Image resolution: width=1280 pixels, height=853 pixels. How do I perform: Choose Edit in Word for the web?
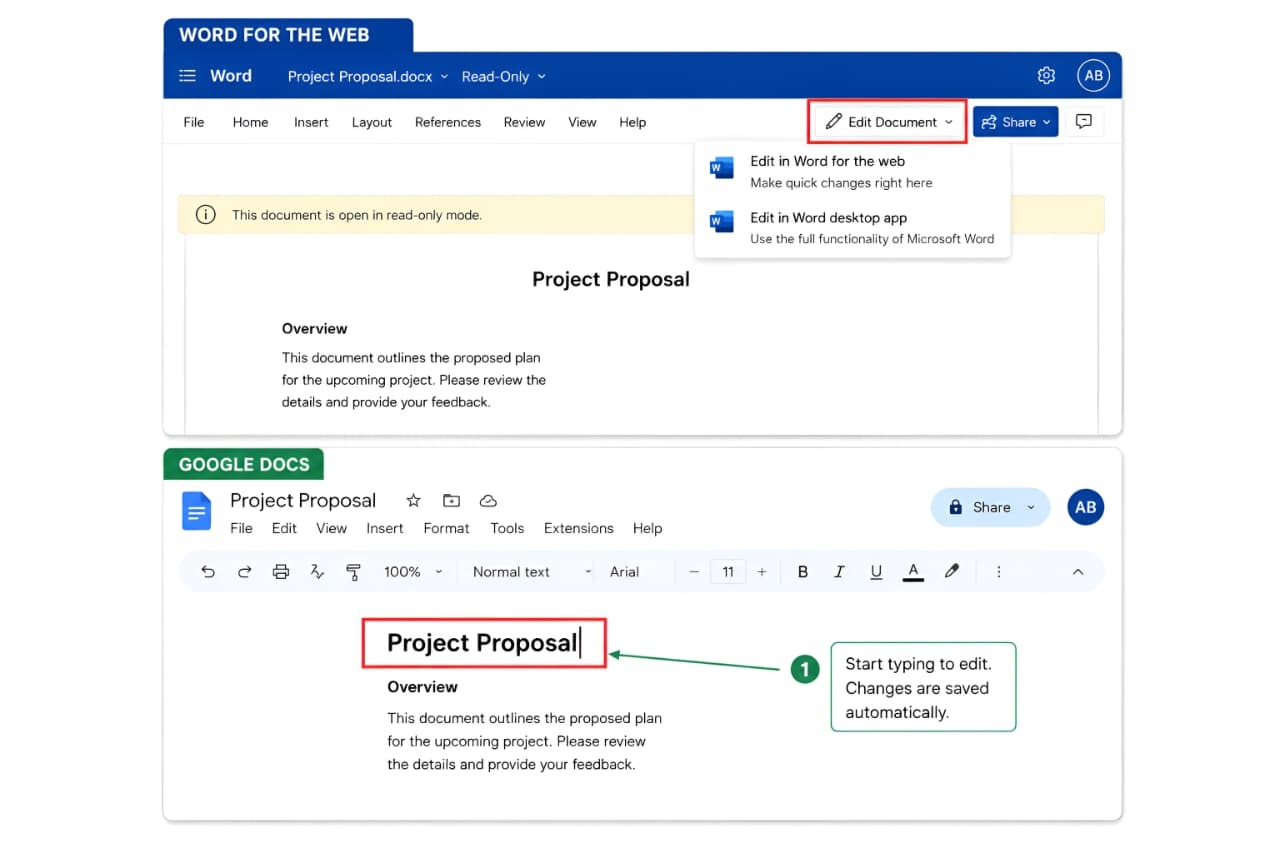pyautogui.click(x=852, y=171)
